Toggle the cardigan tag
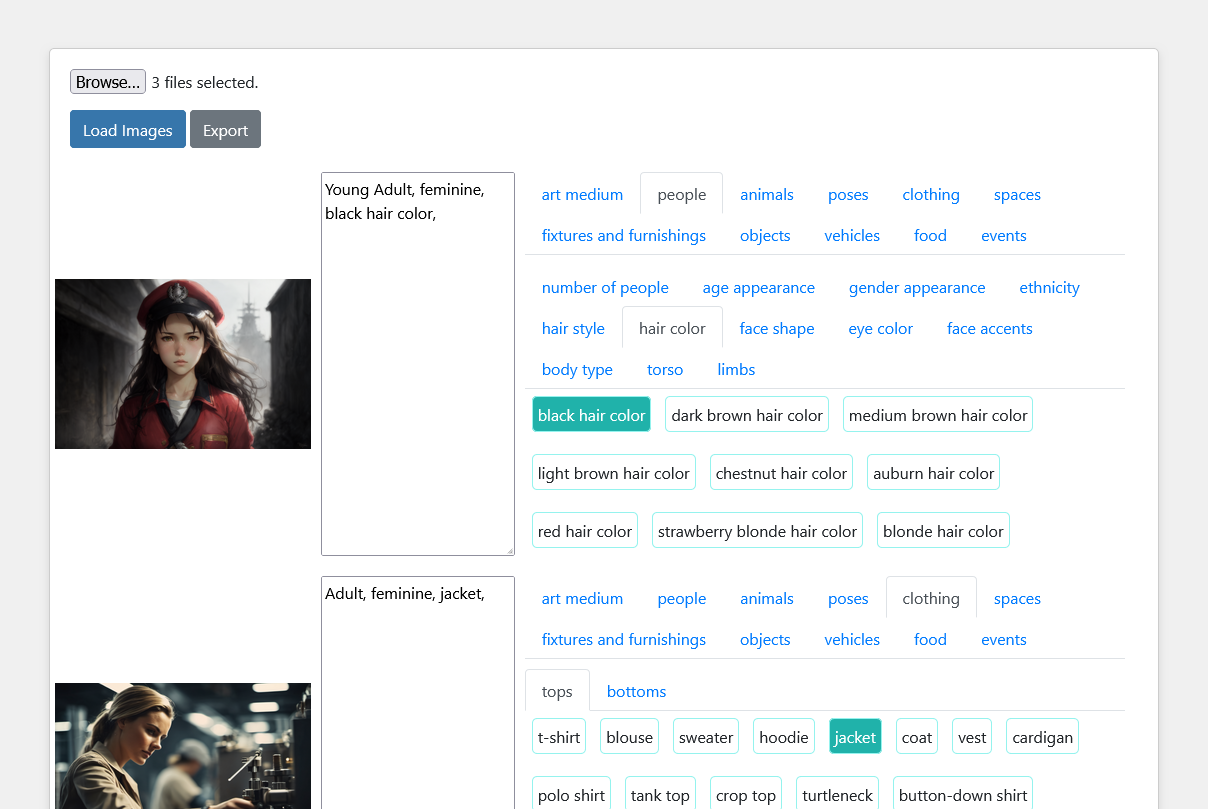1208x809 pixels. (1042, 737)
